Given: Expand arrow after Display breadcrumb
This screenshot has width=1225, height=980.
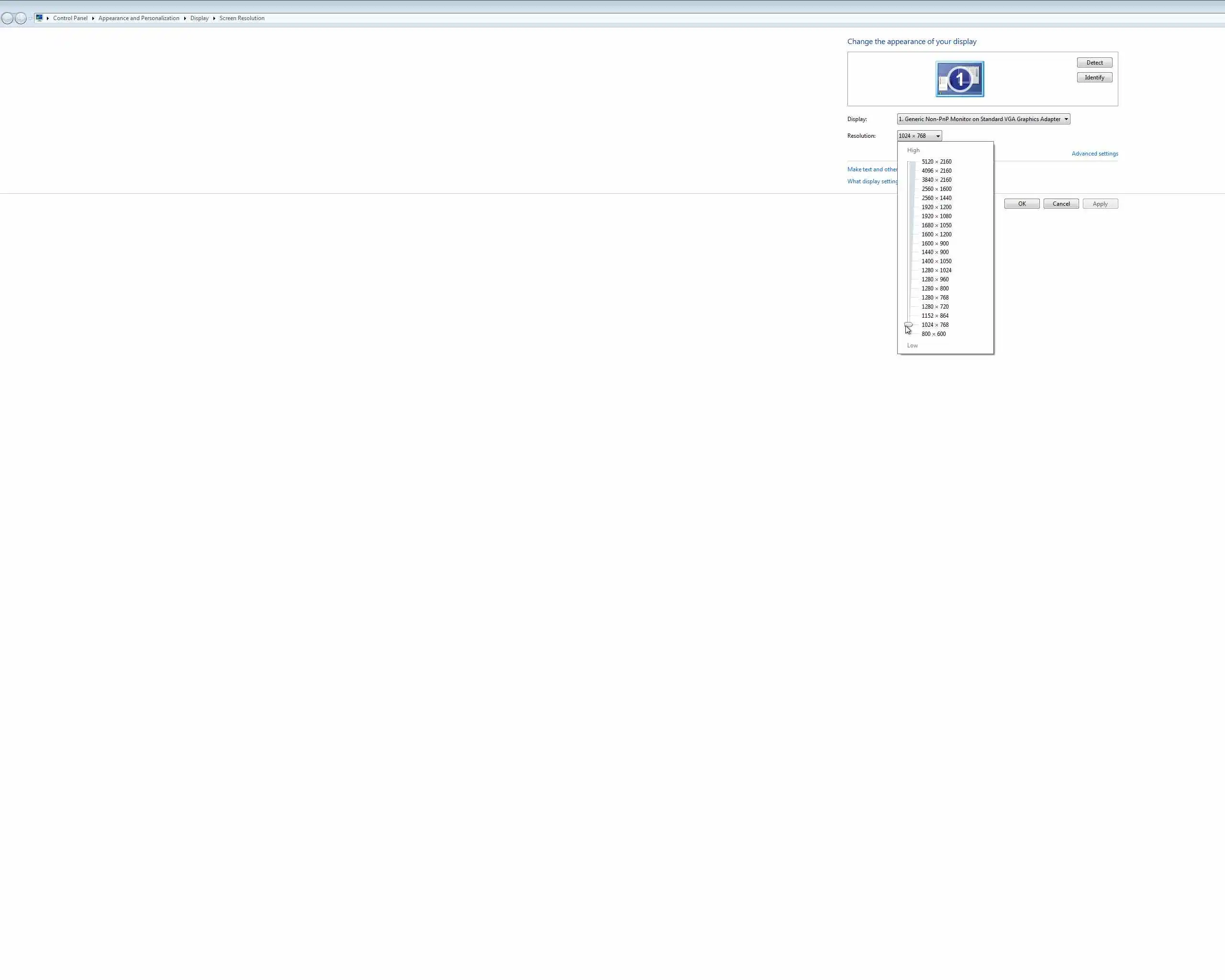Looking at the screenshot, I should [214, 18].
